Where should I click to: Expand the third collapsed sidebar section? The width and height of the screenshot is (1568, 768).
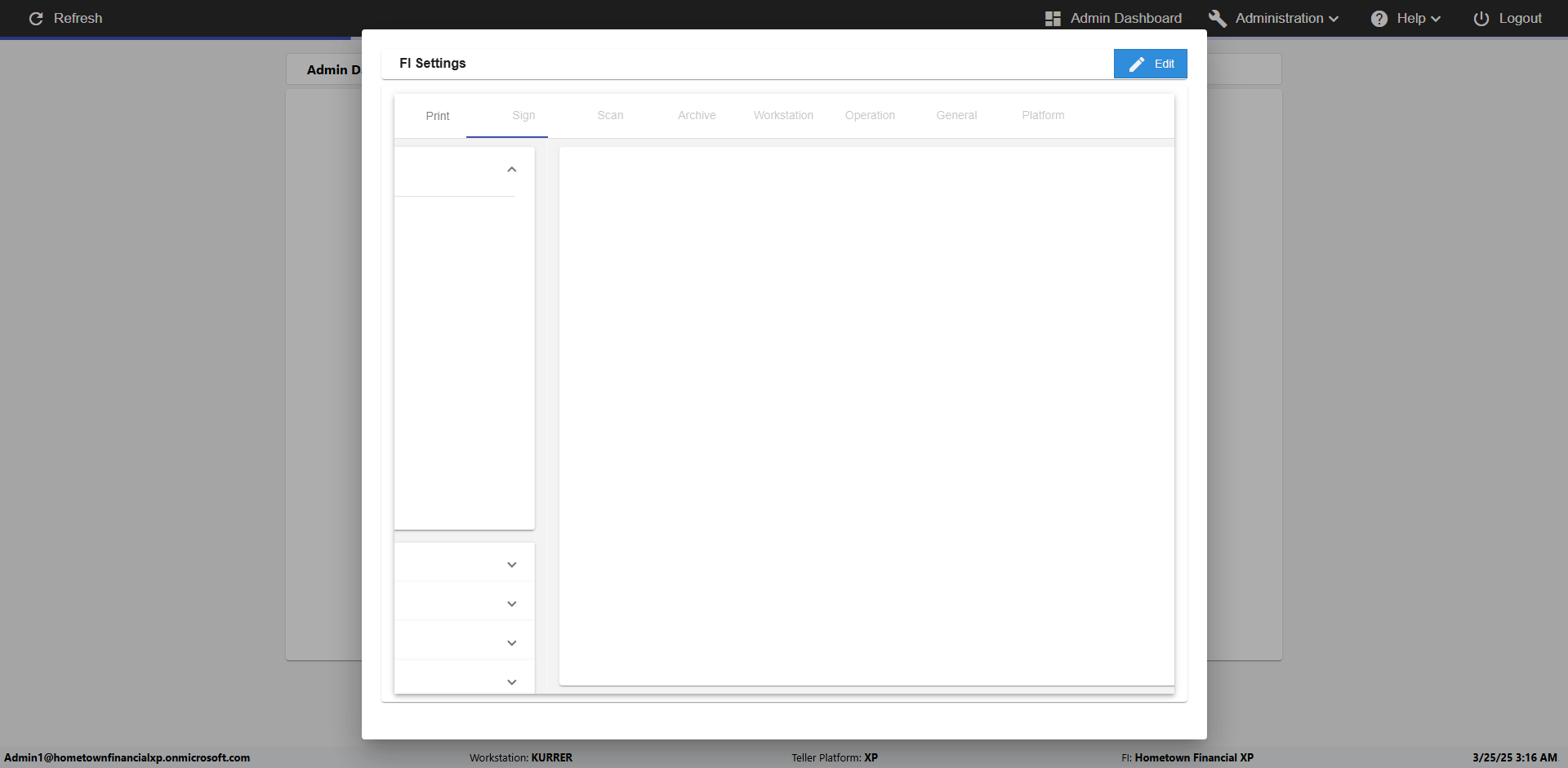(x=512, y=643)
